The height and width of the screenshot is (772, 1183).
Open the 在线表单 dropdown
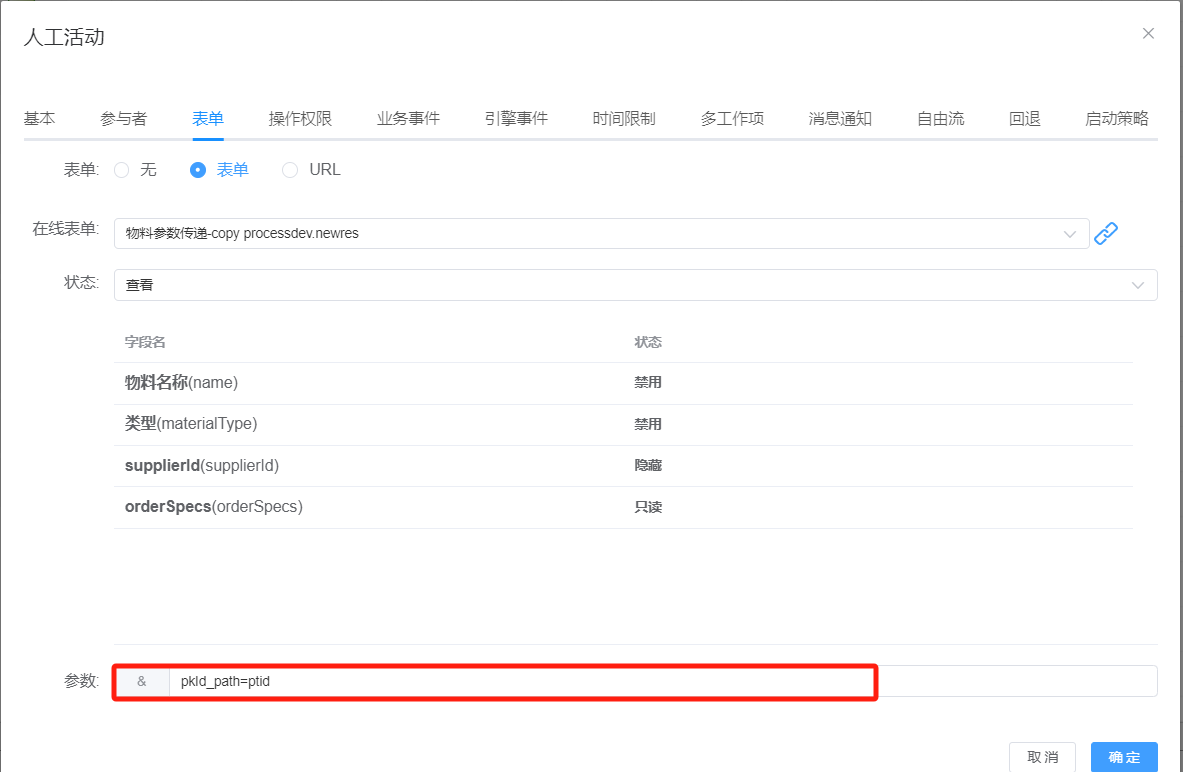(x=600, y=233)
